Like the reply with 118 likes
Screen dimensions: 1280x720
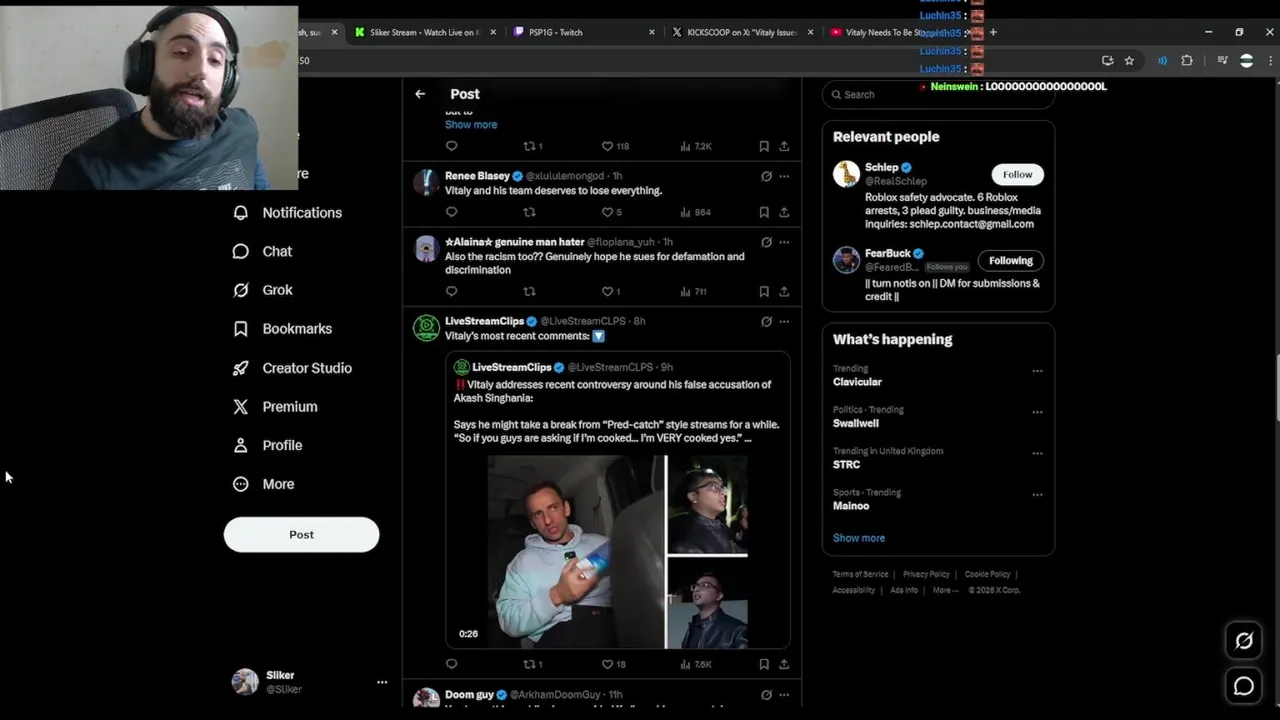(615, 146)
